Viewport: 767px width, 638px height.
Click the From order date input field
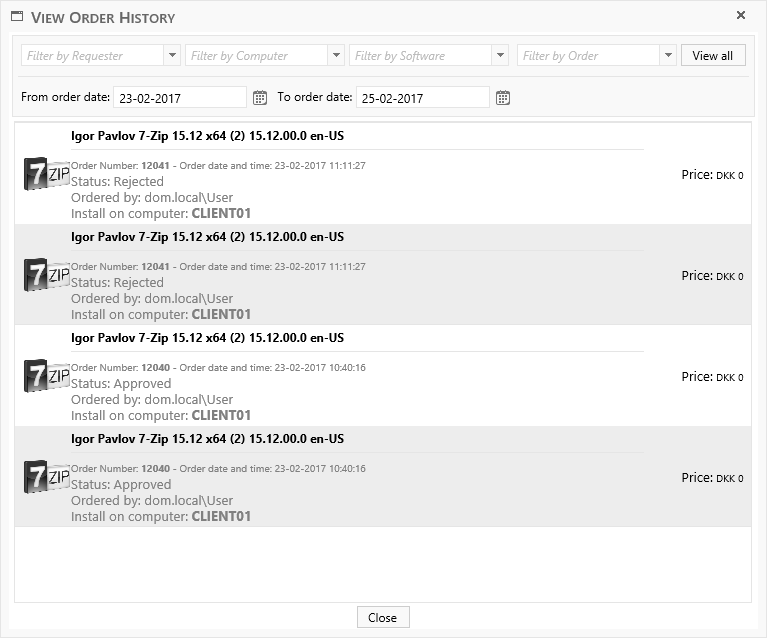(180, 98)
